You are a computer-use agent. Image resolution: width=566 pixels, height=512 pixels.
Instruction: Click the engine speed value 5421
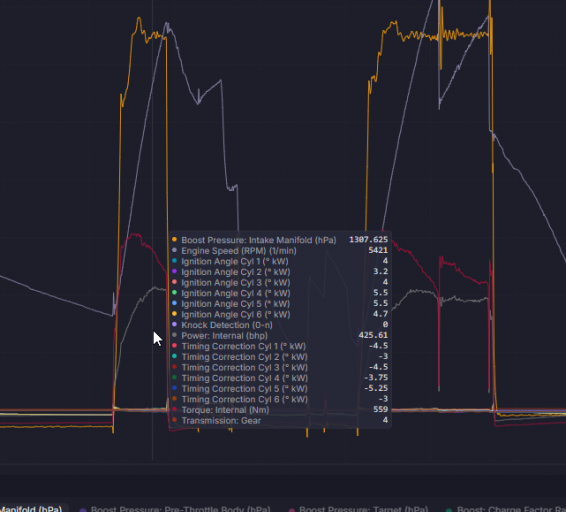pos(378,250)
